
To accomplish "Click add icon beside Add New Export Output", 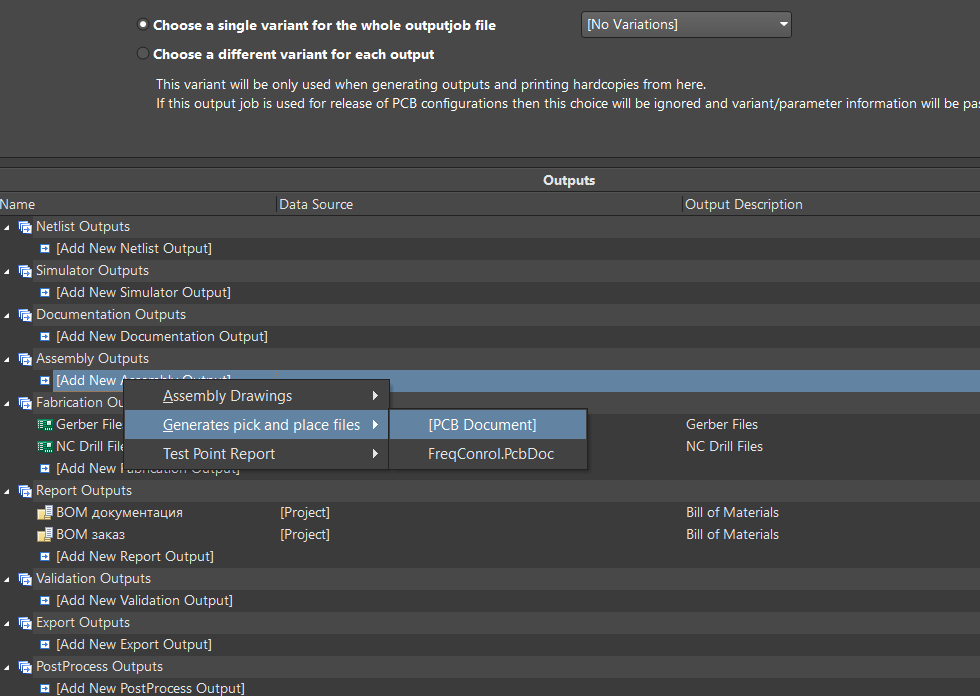I will 45,645.
